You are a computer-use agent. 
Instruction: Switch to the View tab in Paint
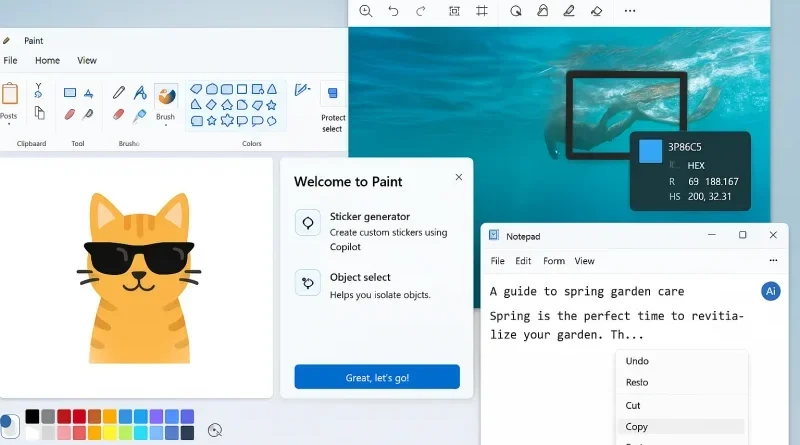pos(87,60)
